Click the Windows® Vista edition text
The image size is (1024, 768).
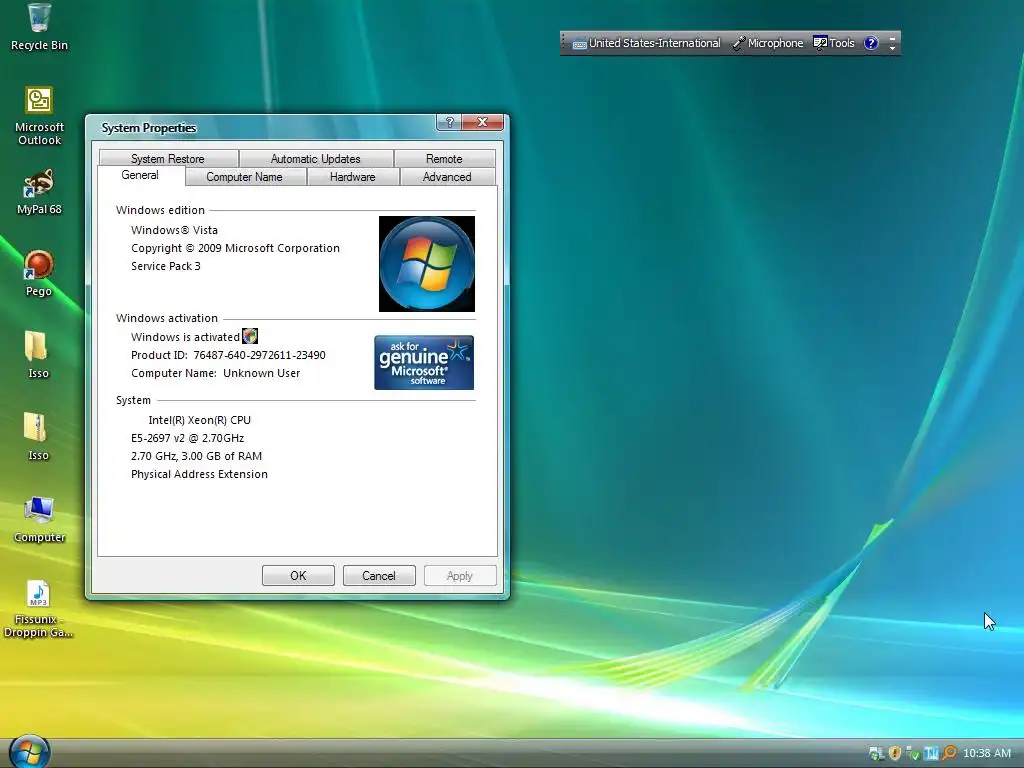click(174, 230)
